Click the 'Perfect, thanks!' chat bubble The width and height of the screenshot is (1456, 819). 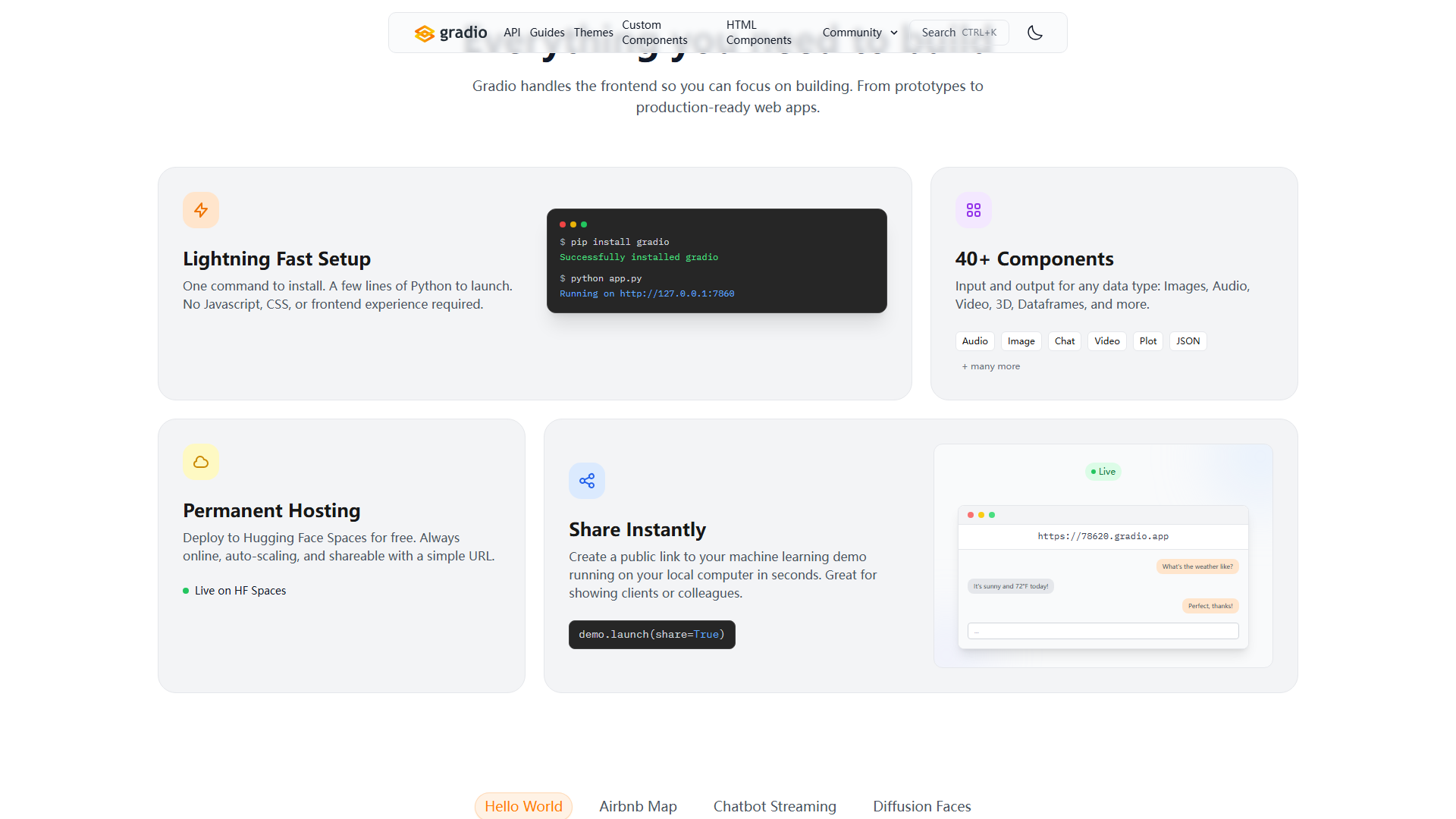1210,606
